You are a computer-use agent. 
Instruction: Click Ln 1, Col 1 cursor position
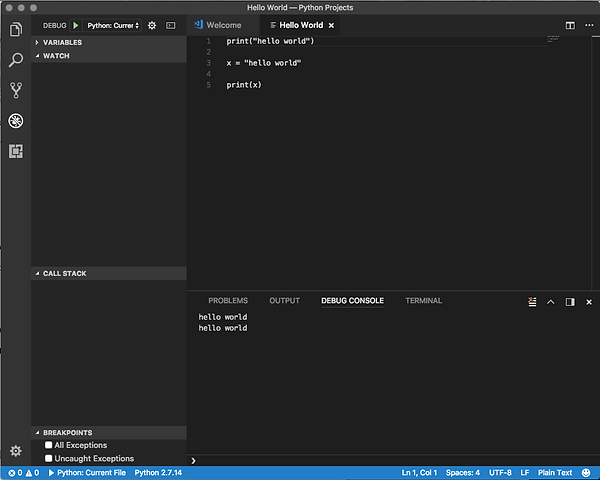[x=419, y=473]
